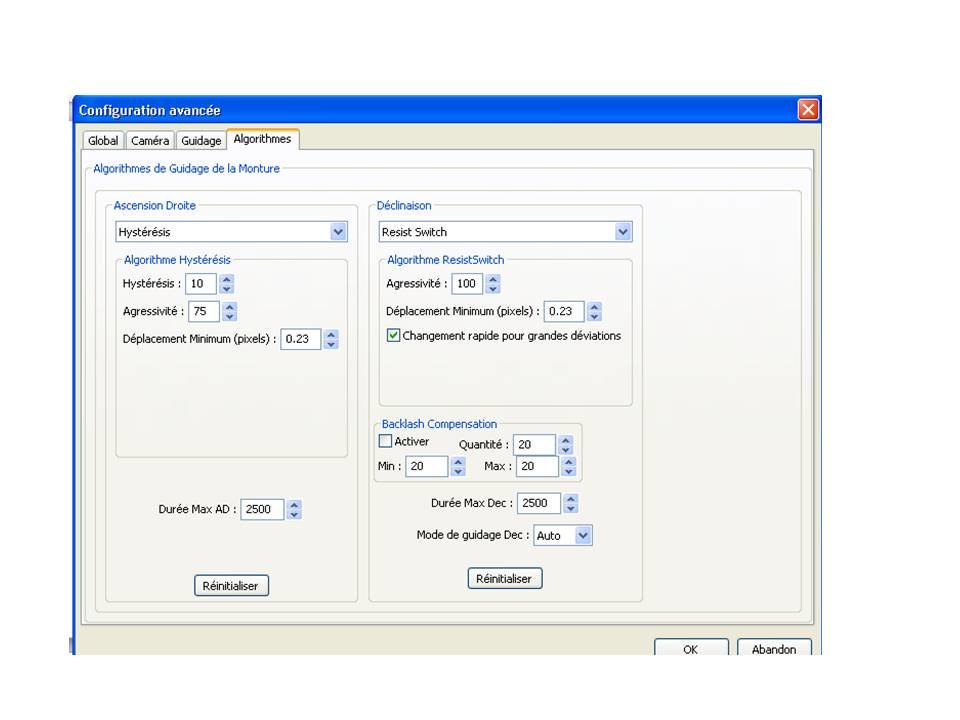Decrease ResistSwitch Agressivité from 100

(x=493, y=289)
